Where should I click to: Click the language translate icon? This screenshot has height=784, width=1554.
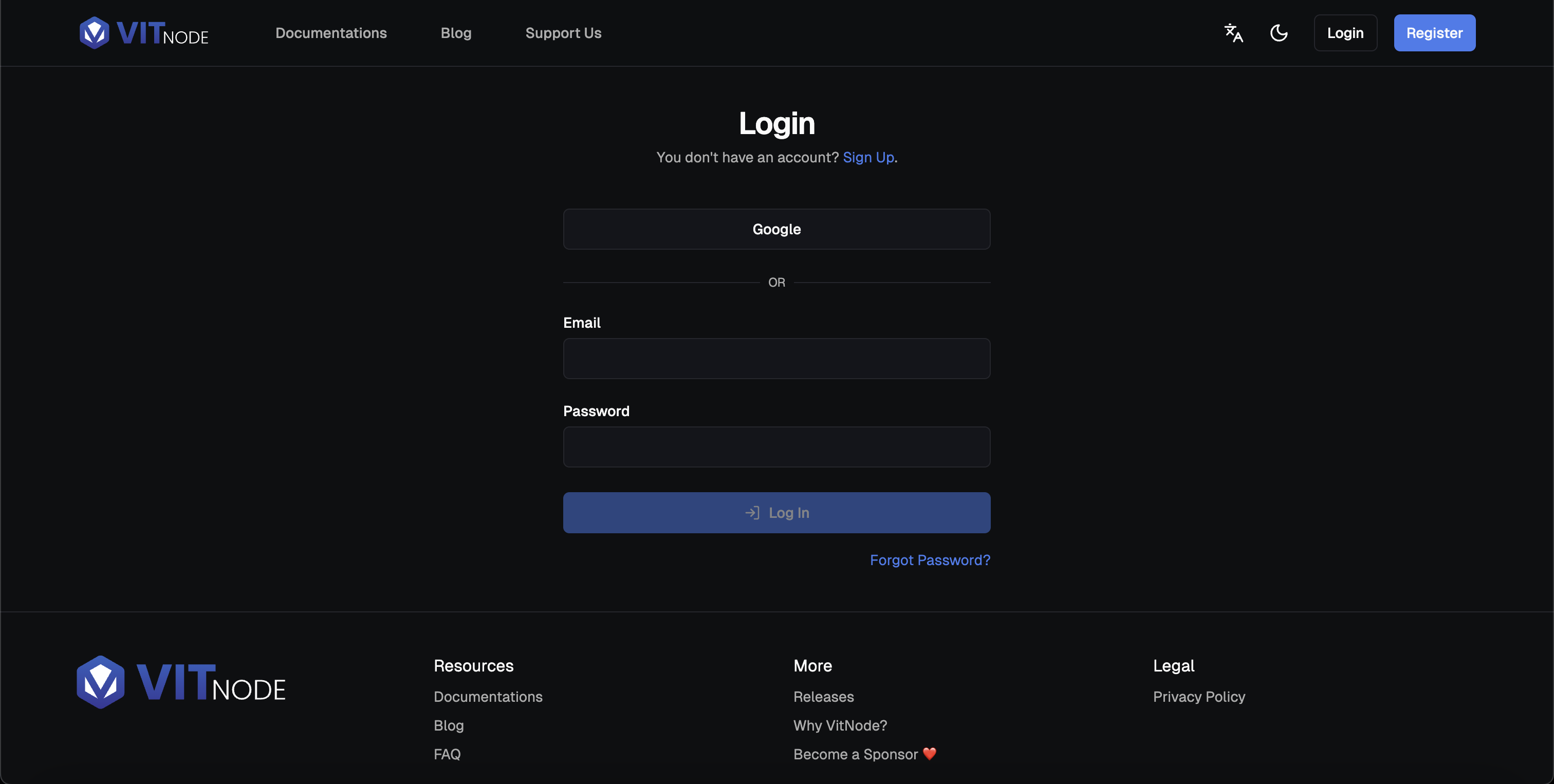tap(1234, 32)
